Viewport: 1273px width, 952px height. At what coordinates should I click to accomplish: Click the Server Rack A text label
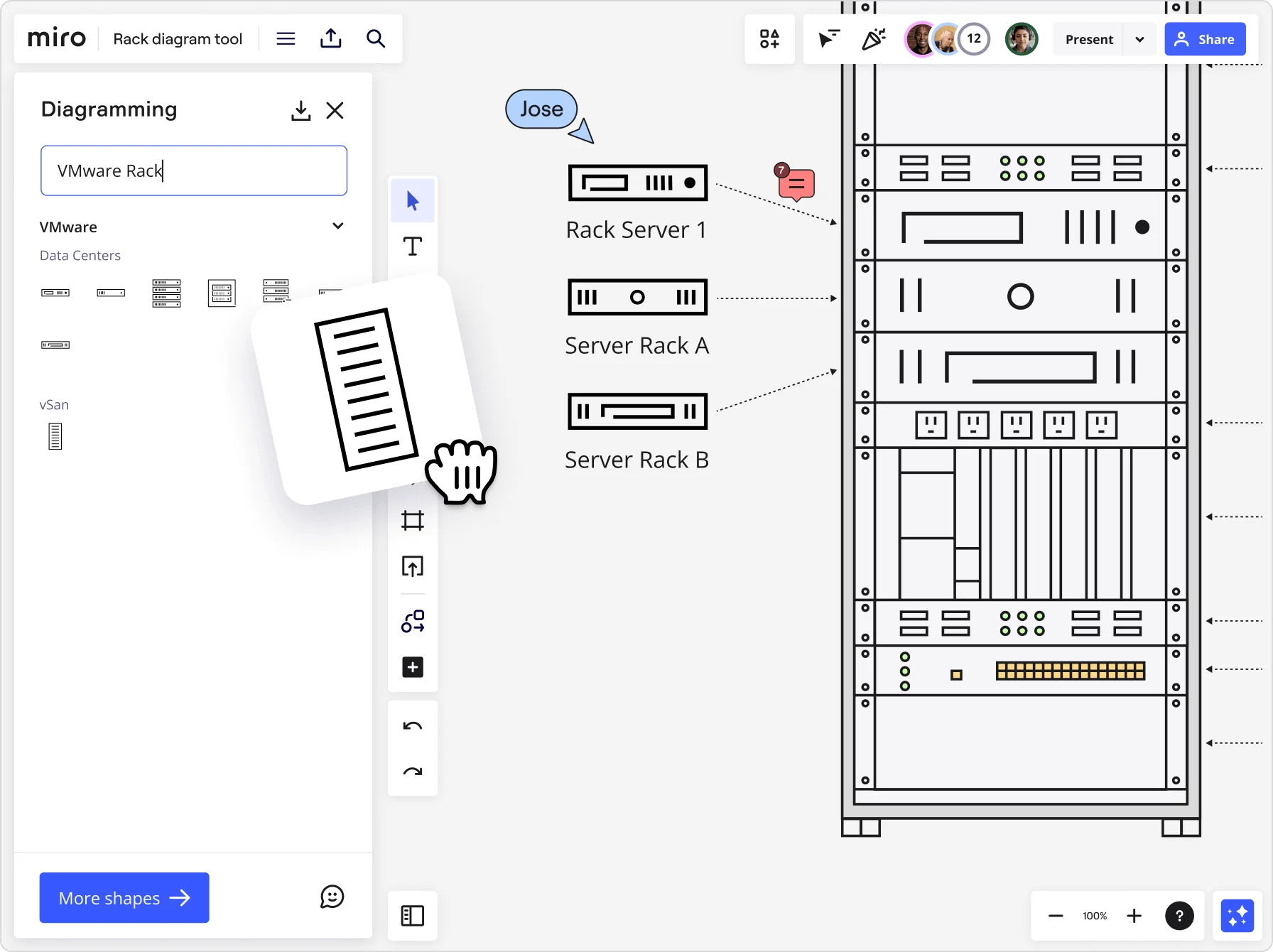click(637, 345)
